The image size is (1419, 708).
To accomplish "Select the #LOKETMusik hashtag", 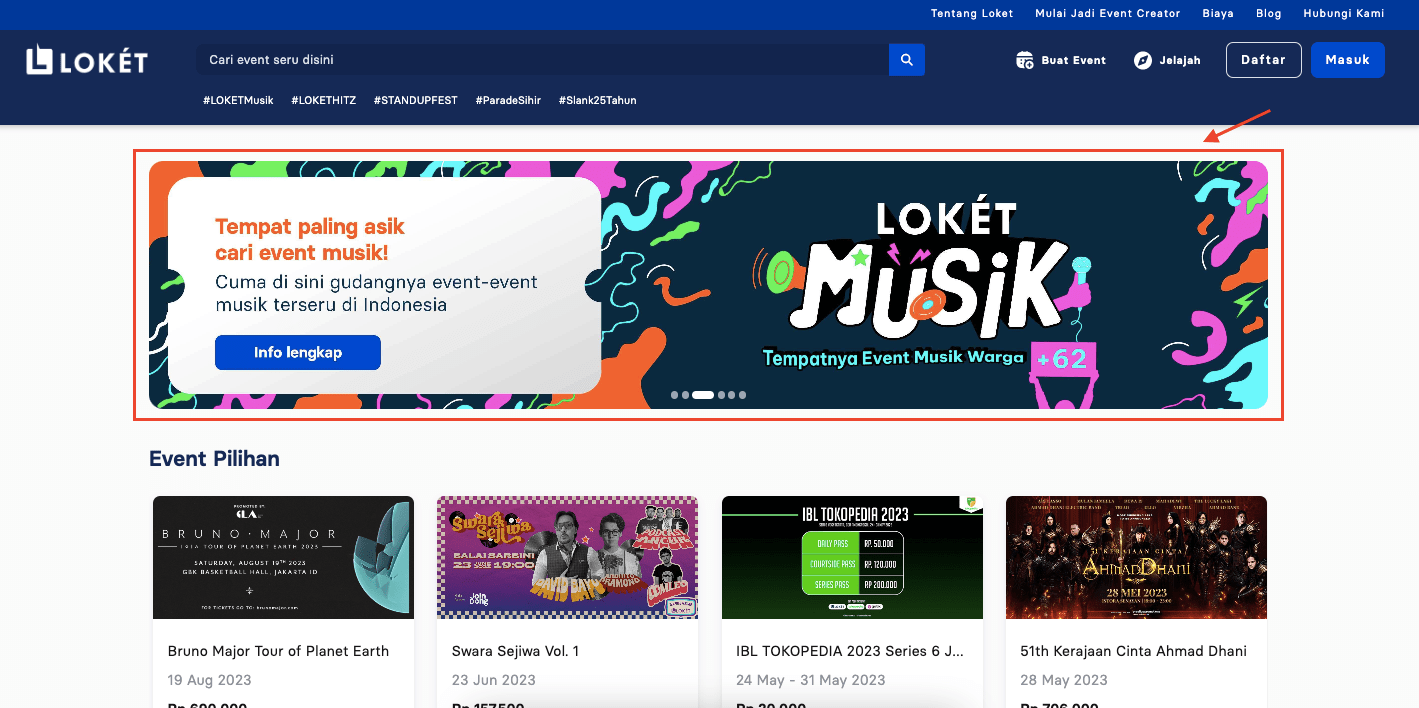I will [x=237, y=100].
